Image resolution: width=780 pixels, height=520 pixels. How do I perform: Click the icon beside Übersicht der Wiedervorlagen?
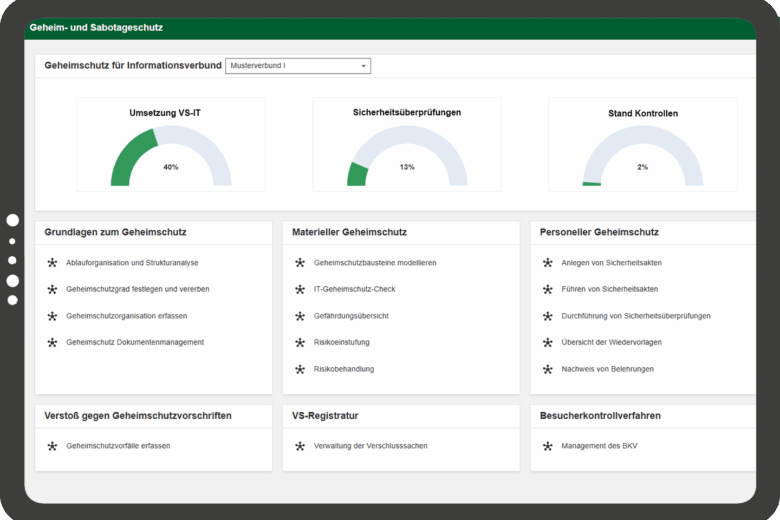548,342
